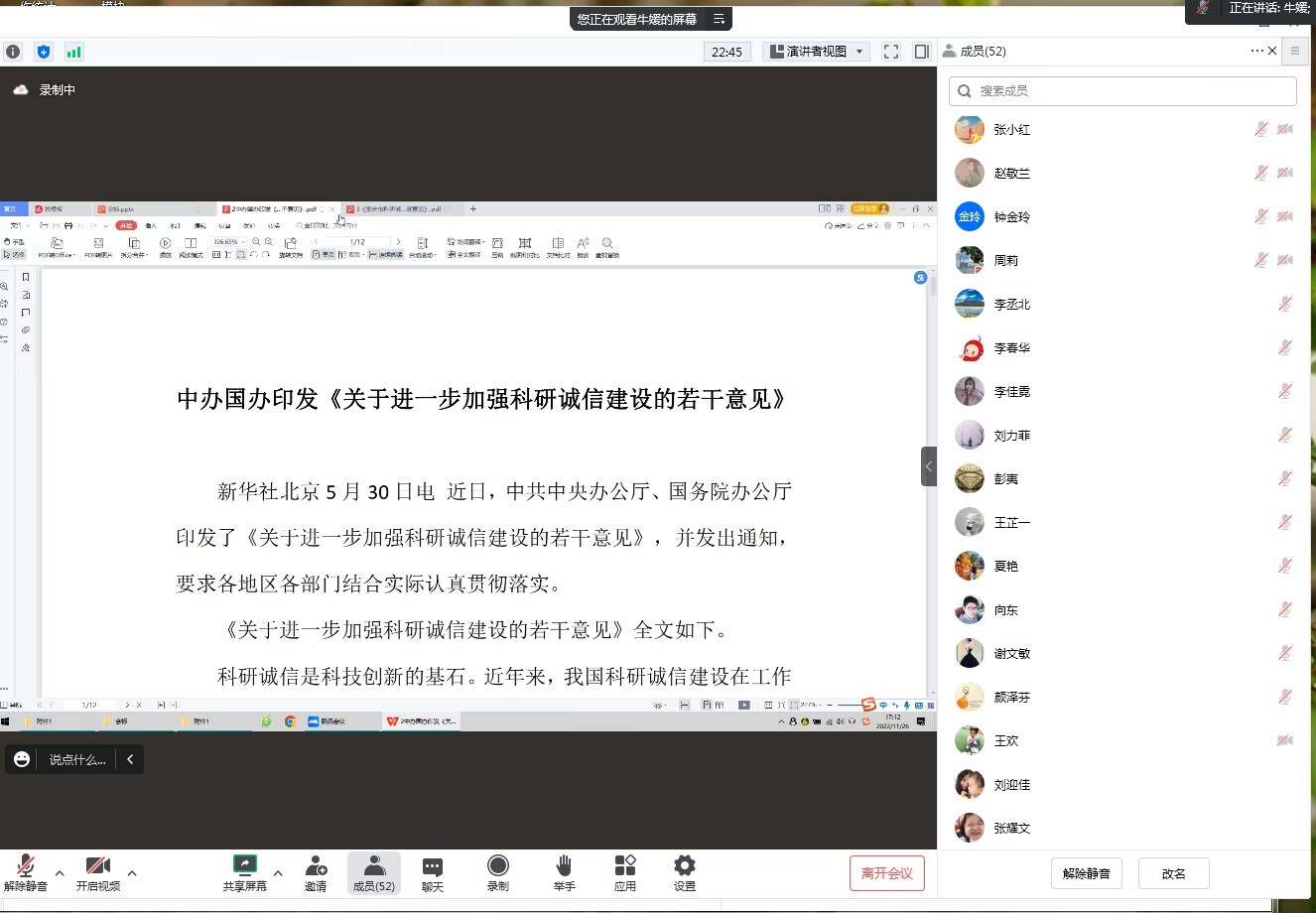Screen dimensions: 1316x913
Task: Open the 应用 apps icon
Action: click(625, 873)
